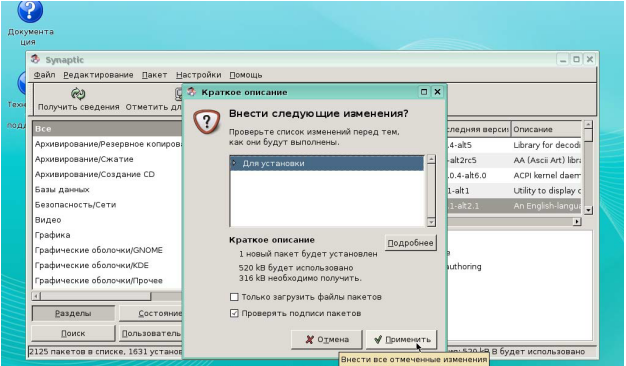The width and height of the screenshot is (626, 366).
Task: Click the Отметить для обновления toolbar button
Action: (154, 99)
